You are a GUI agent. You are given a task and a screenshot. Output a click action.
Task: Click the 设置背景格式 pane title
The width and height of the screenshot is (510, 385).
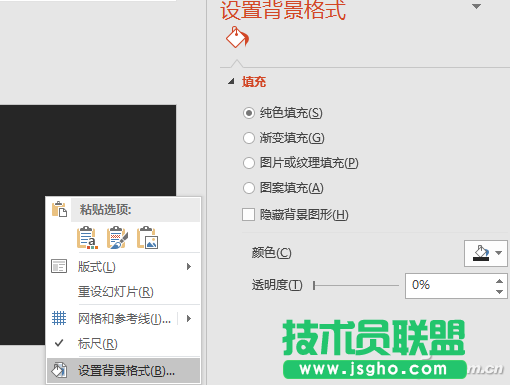coord(283,10)
